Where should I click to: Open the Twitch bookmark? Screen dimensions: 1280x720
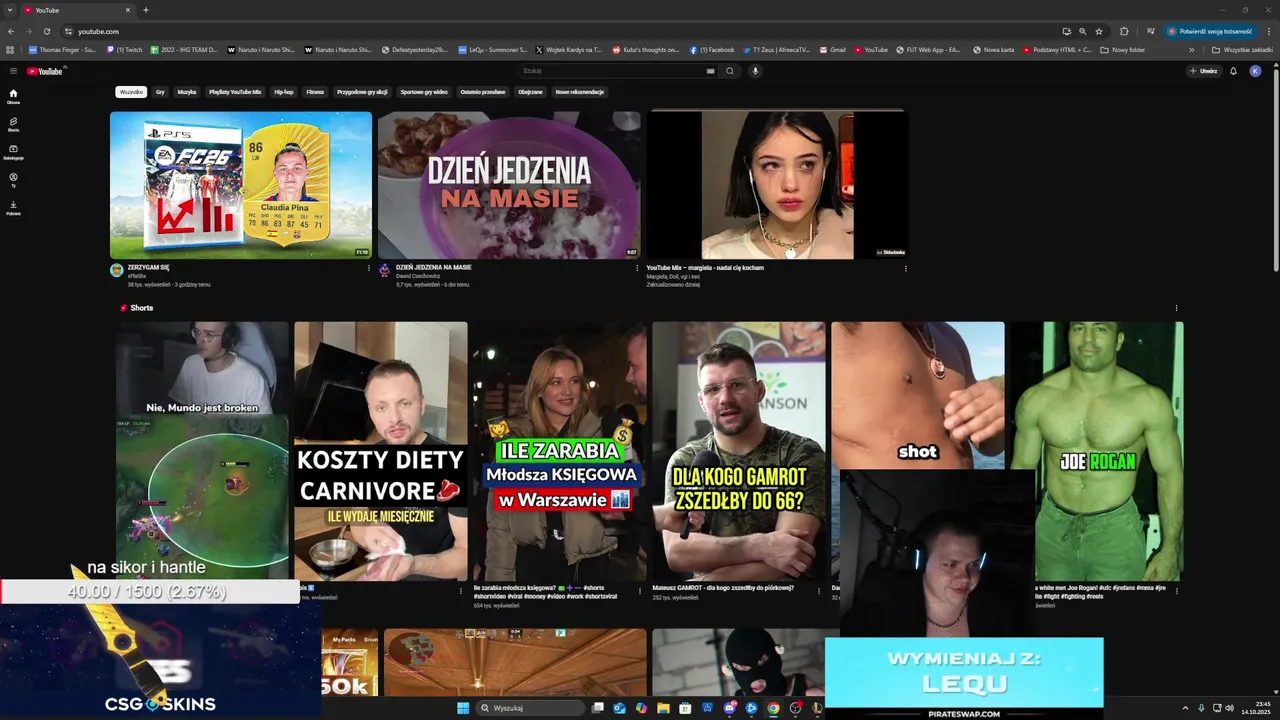[125, 49]
